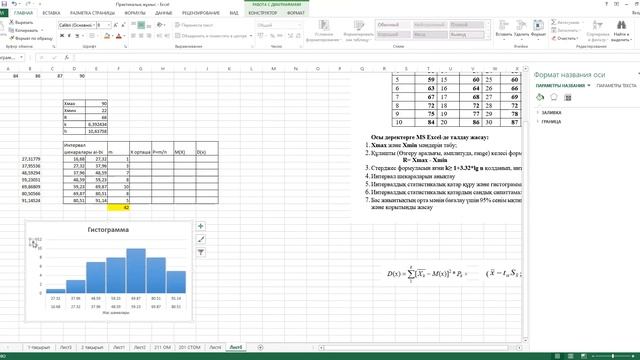
Task: Click the Chart Elements plus button
Action: pos(200,226)
